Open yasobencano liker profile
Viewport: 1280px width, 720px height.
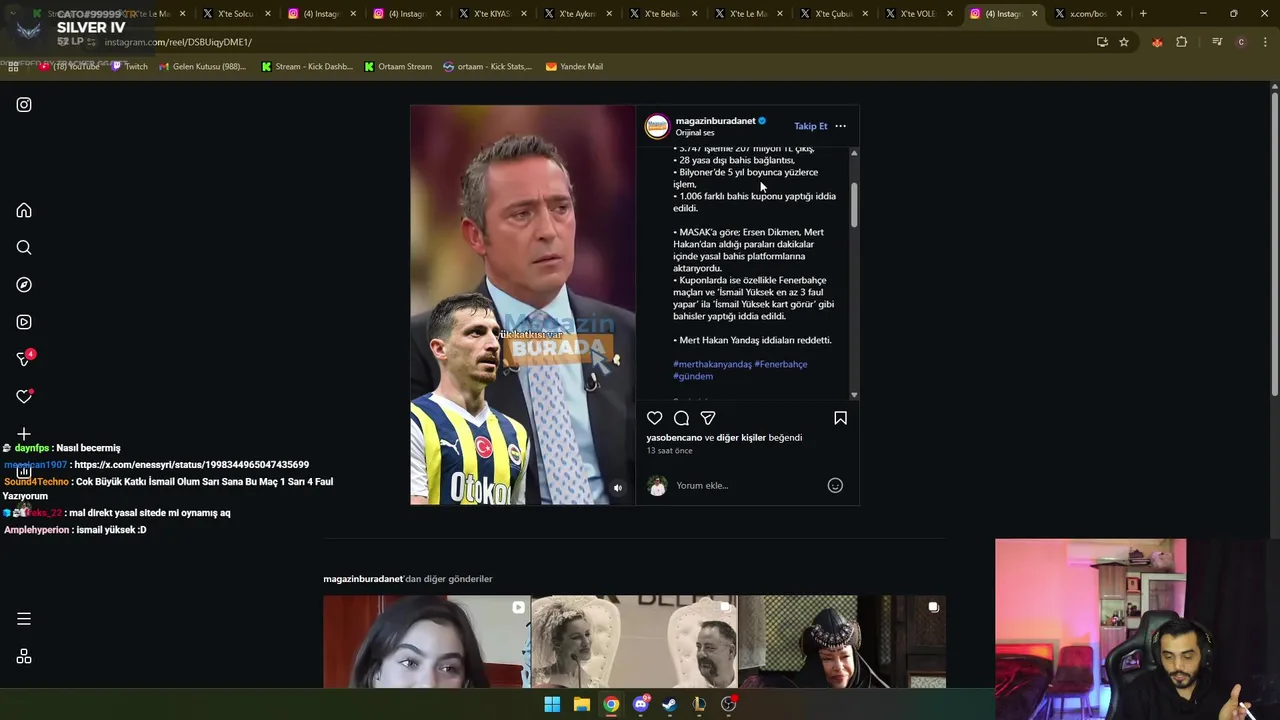674,438
